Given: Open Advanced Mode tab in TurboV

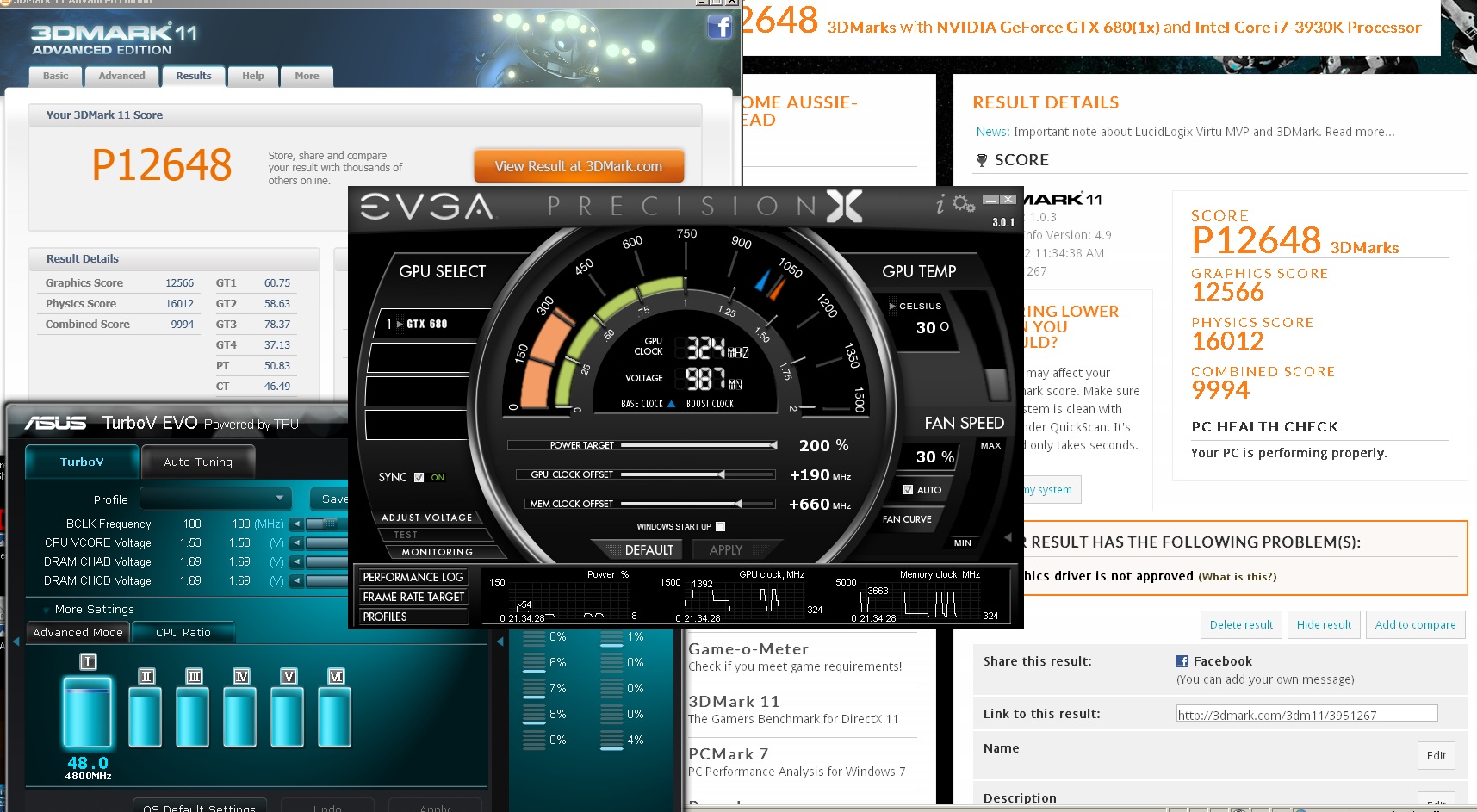Looking at the screenshot, I should point(78,632).
